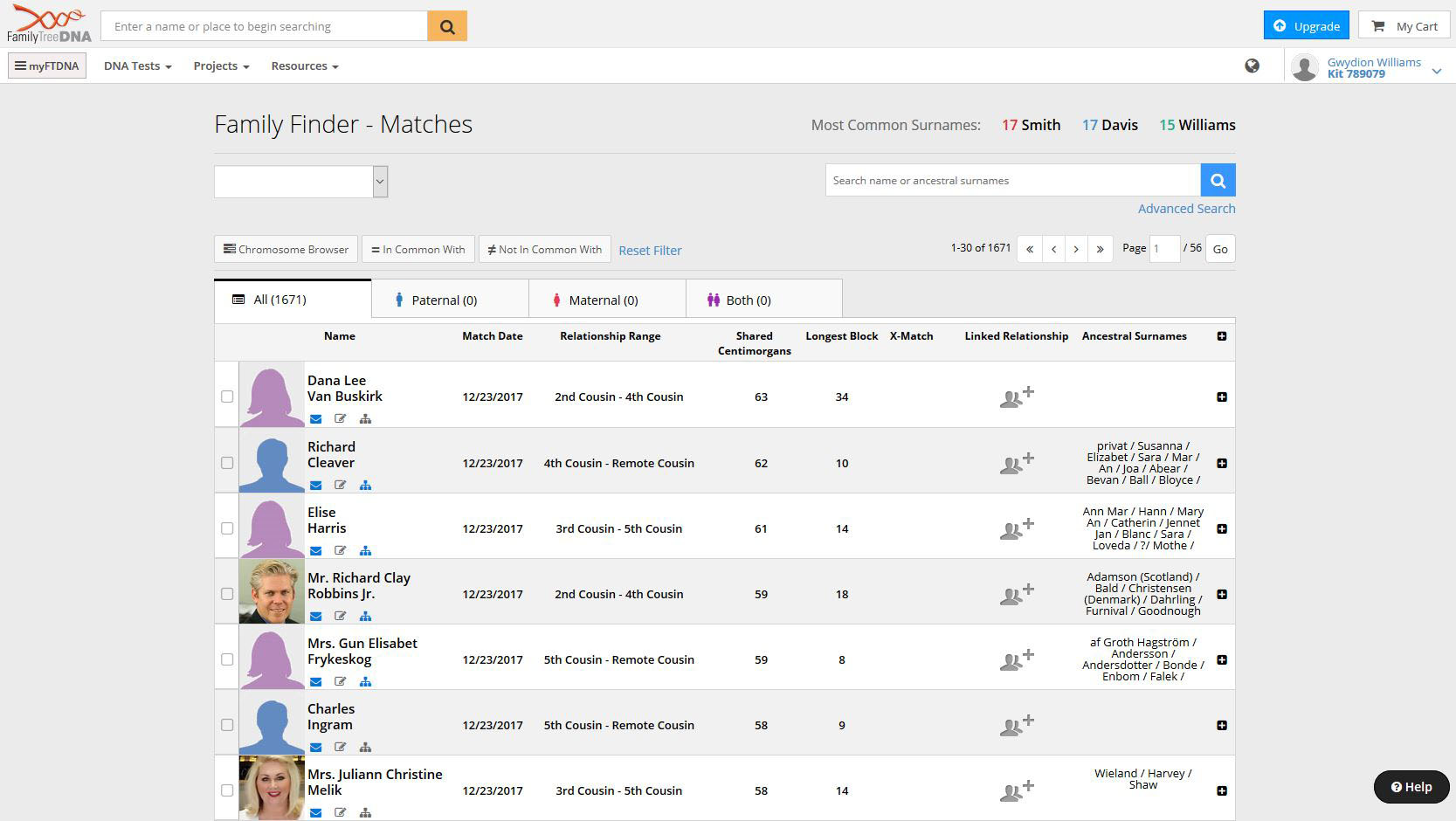Expand ancestral surnames for Richard Cleaver row
The height and width of the screenshot is (821, 1456).
[1221, 463]
